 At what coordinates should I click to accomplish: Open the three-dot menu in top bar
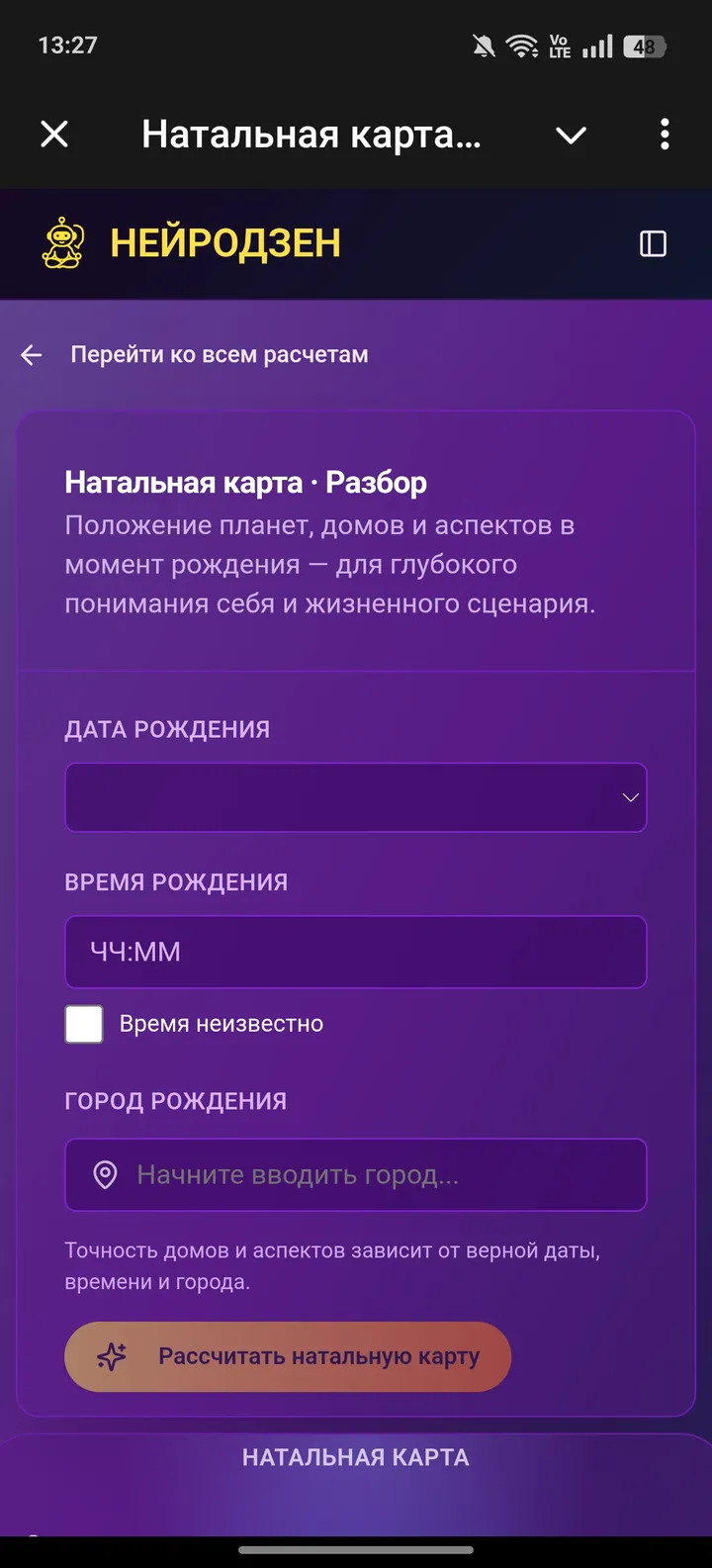[x=664, y=135]
